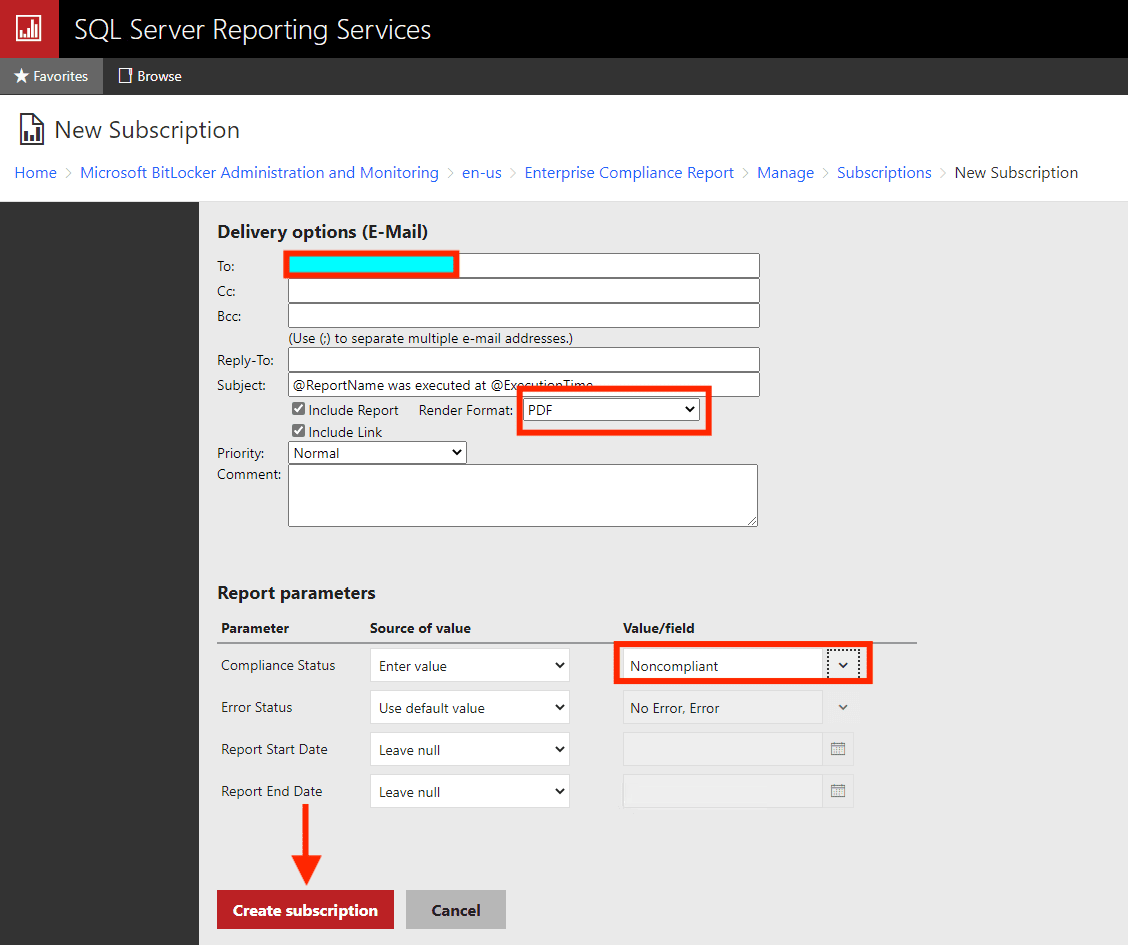This screenshot has width=1128, height=945.
Task: Open the Render Format PDF dropdown
Action: 611,409
